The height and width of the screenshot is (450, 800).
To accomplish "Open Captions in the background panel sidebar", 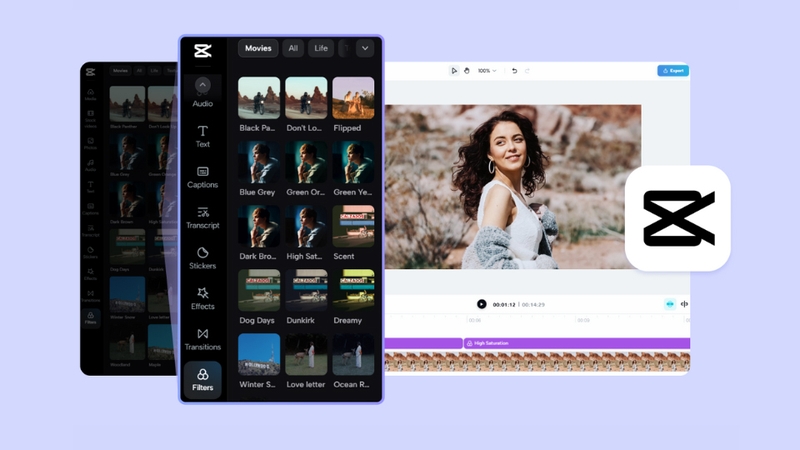I will (x=90, y=209).
